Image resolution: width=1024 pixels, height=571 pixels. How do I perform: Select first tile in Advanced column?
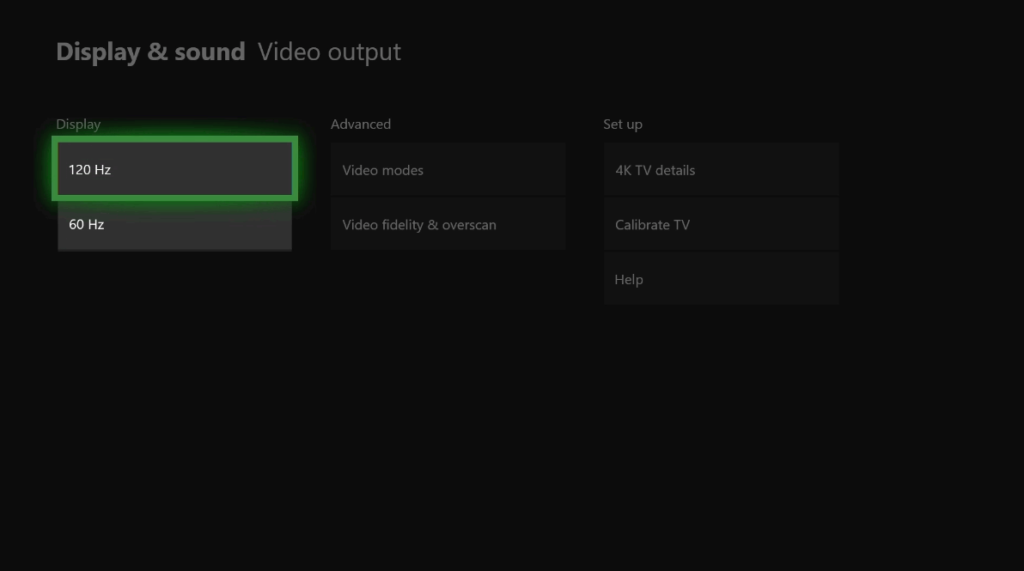pos(447,170)
